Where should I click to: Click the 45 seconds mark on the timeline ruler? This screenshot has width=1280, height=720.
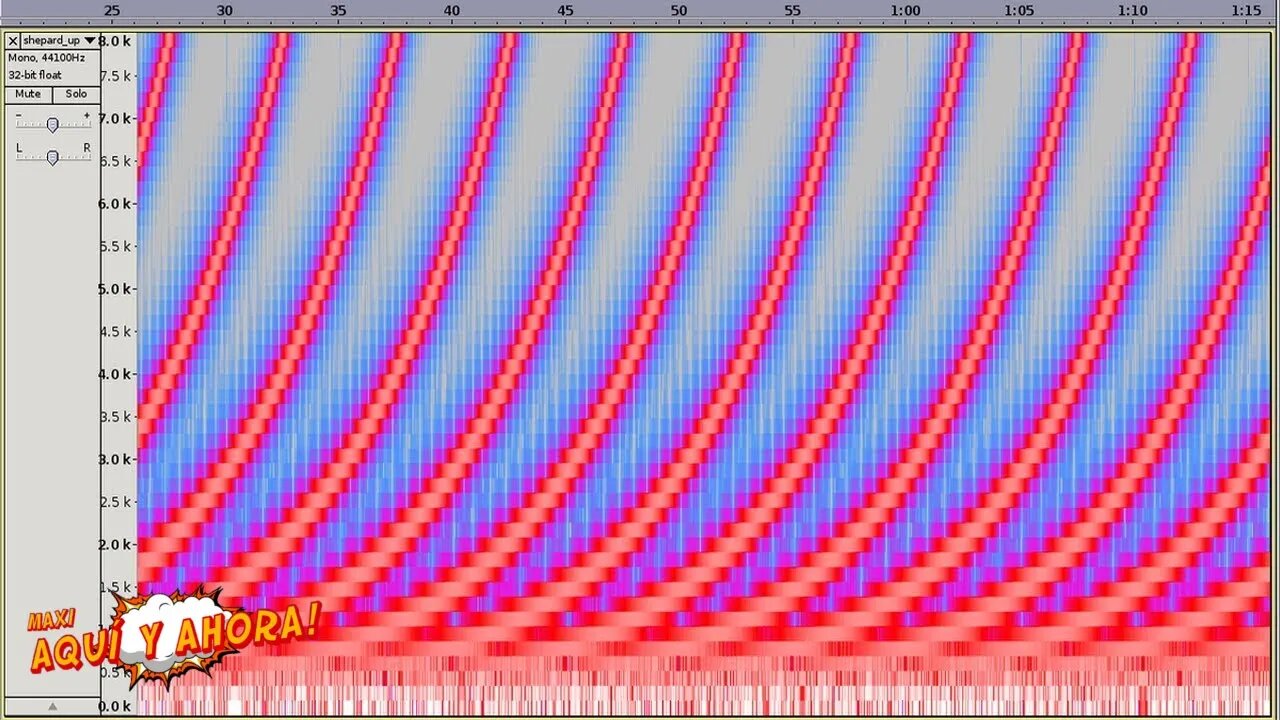pos(566,10)
